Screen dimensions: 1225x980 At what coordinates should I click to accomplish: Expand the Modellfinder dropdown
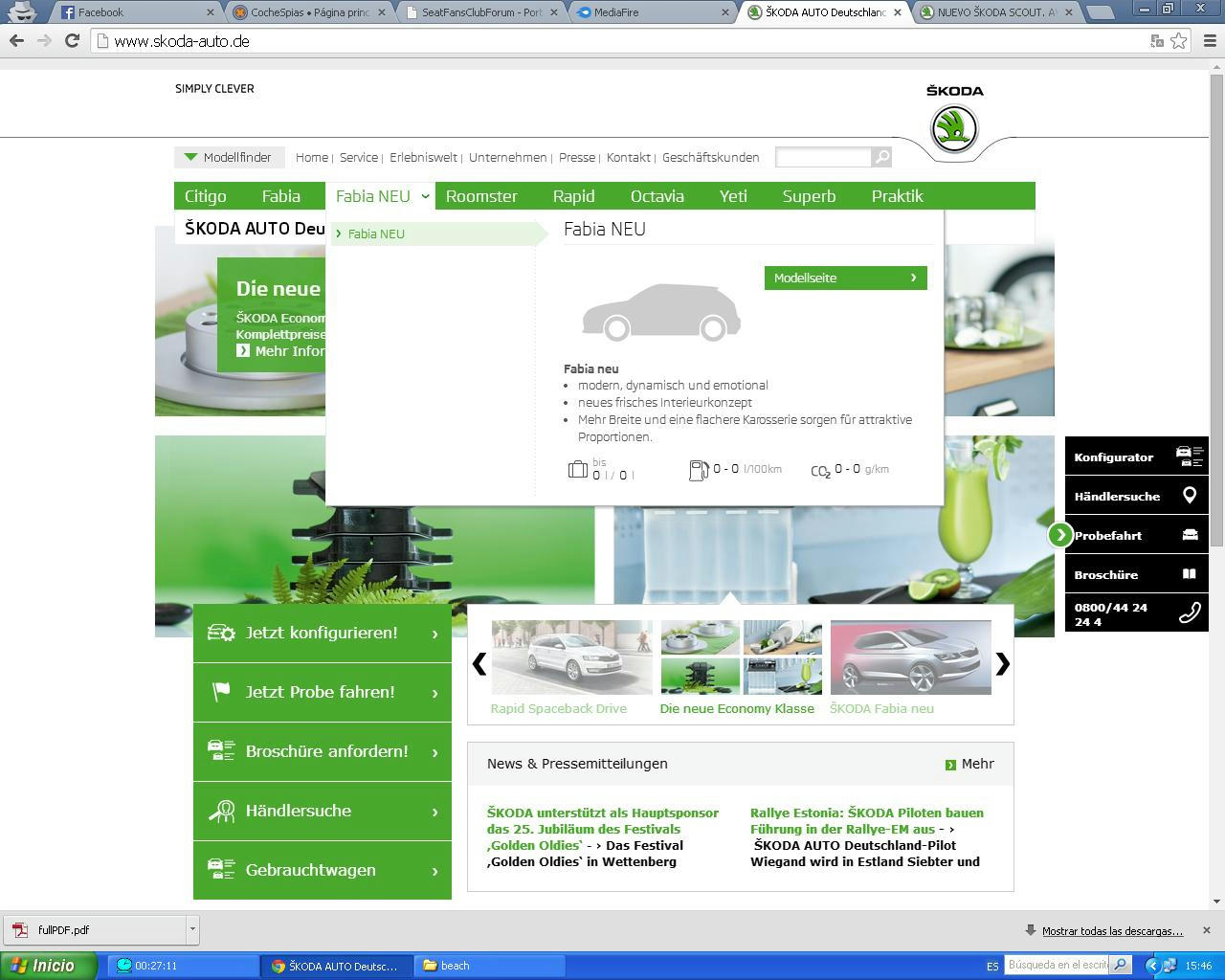(x=228, y=157)
